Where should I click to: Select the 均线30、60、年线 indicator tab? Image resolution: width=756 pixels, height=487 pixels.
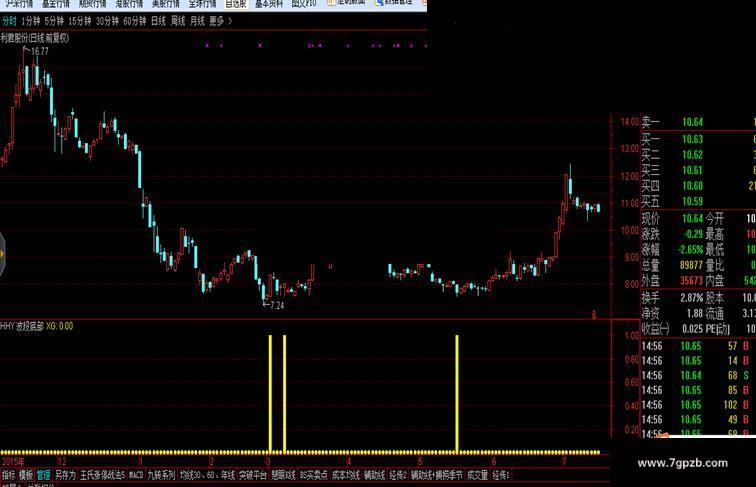tap(207, 475)
